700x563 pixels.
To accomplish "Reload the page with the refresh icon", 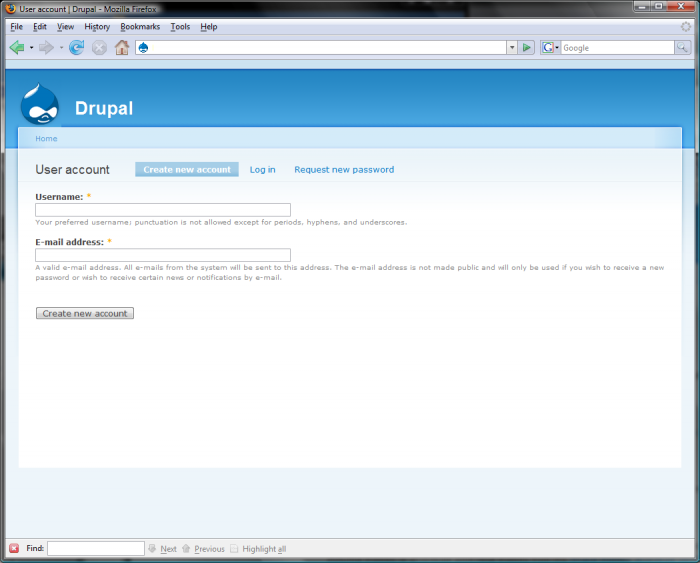I will [x=76, y=47].
